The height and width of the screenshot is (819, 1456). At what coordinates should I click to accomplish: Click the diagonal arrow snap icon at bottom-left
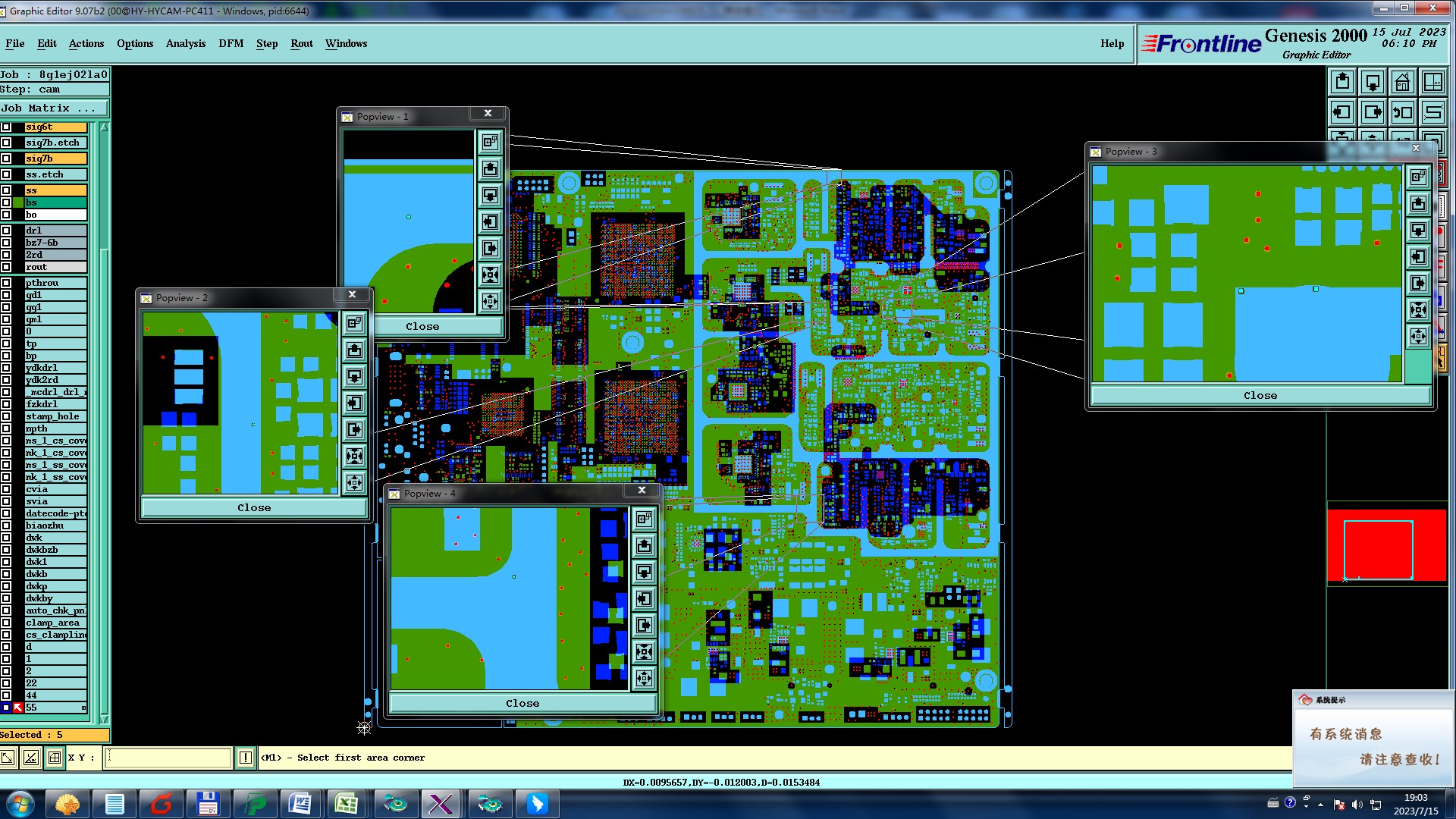click(8, 757)
